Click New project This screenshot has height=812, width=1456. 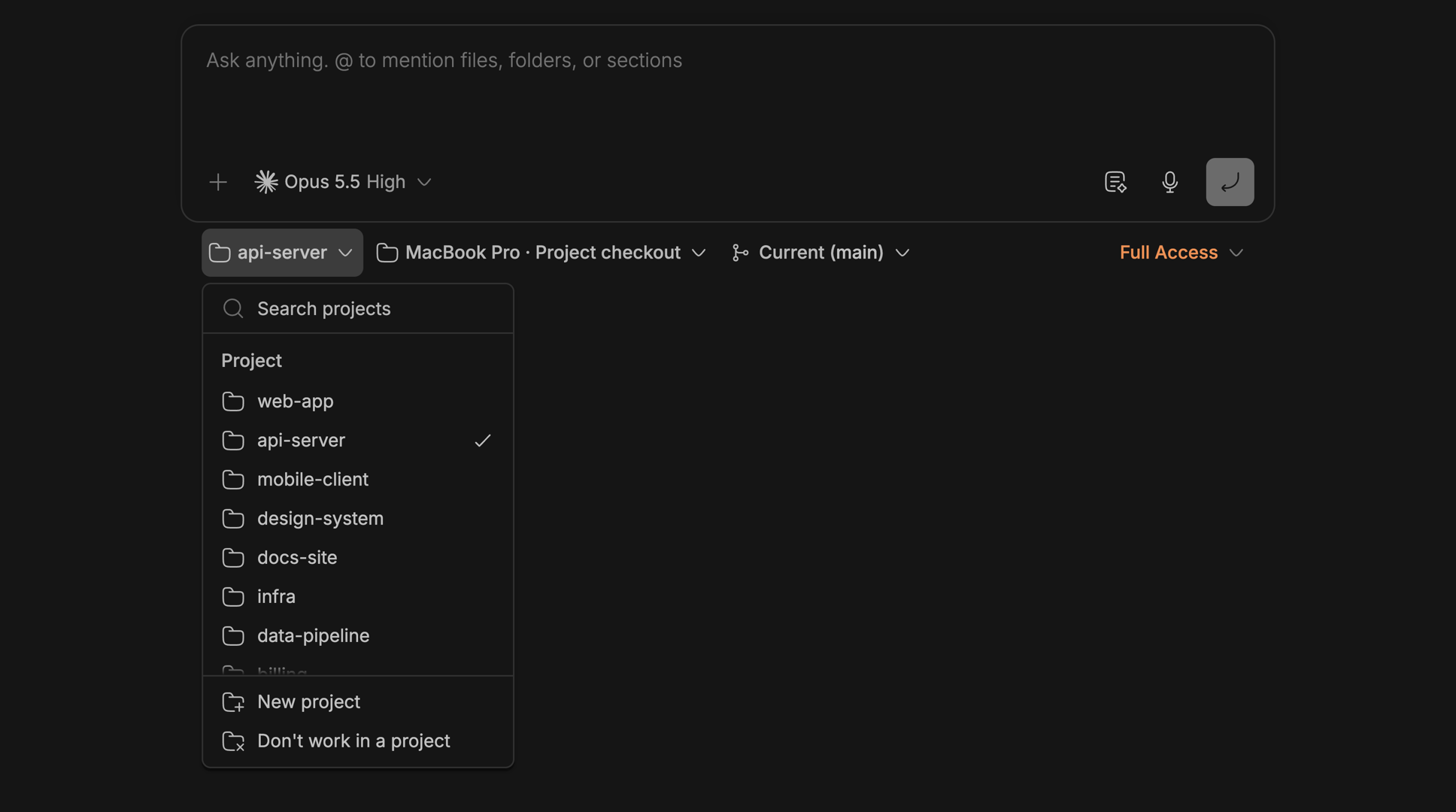click(x=358, y=702)
